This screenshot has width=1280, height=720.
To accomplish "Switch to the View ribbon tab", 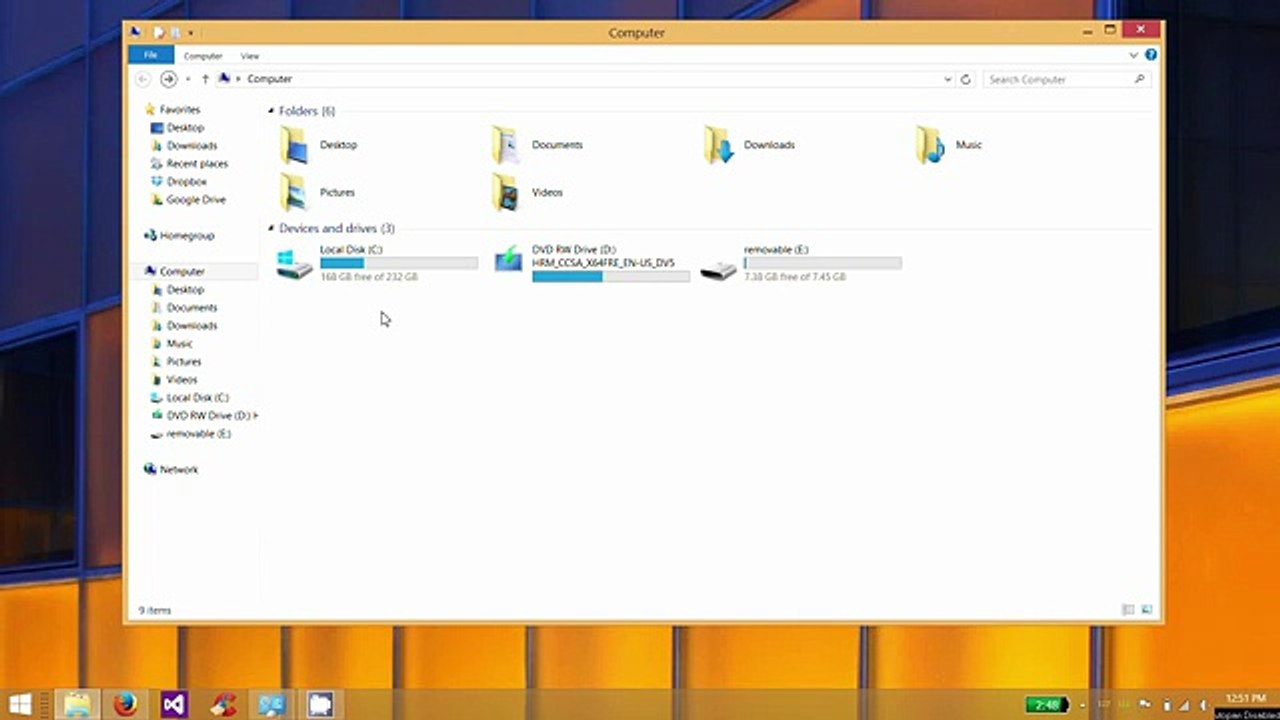I will pos(250,56).
